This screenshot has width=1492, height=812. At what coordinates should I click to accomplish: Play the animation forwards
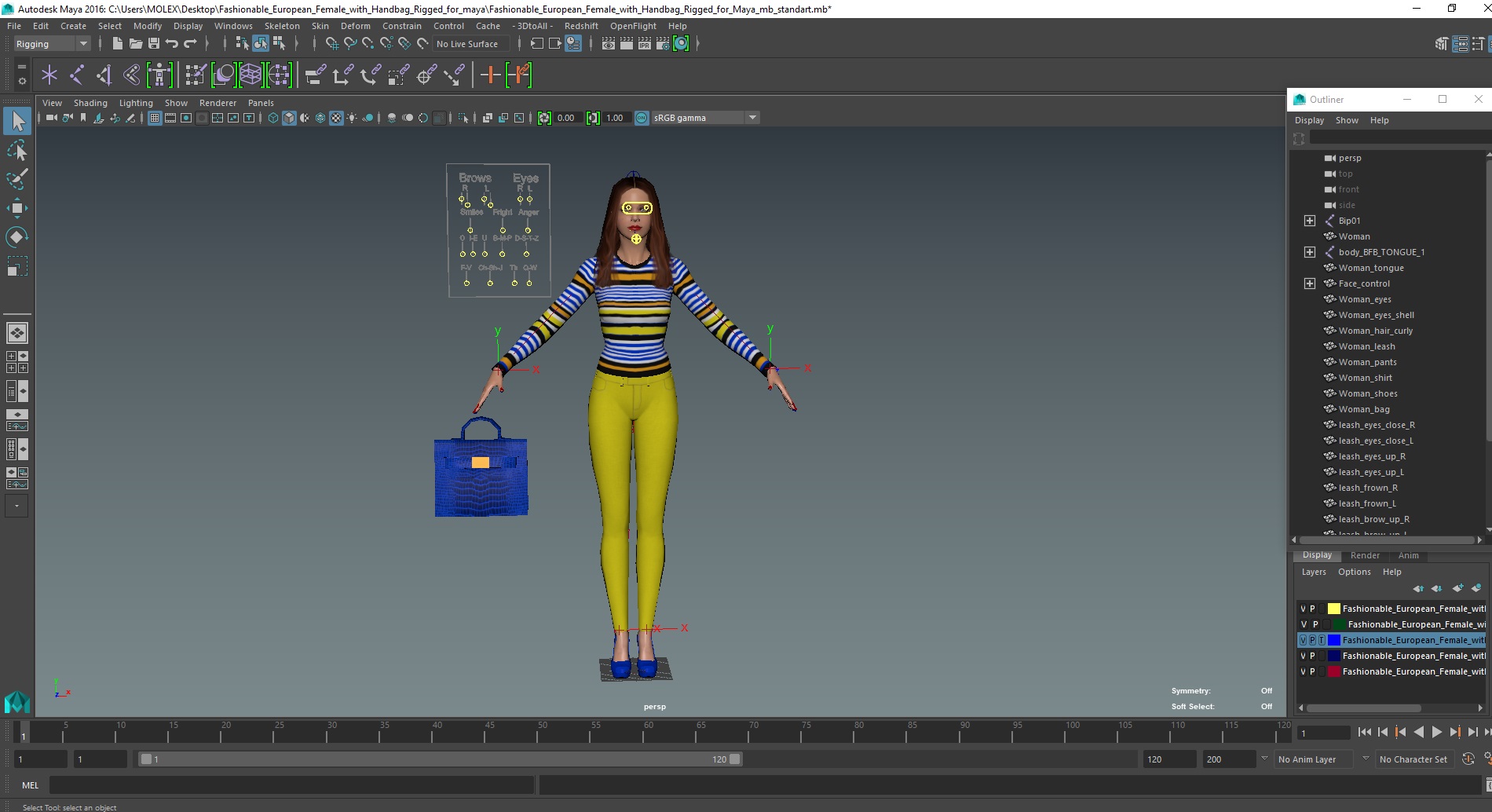pos(1436,732)
